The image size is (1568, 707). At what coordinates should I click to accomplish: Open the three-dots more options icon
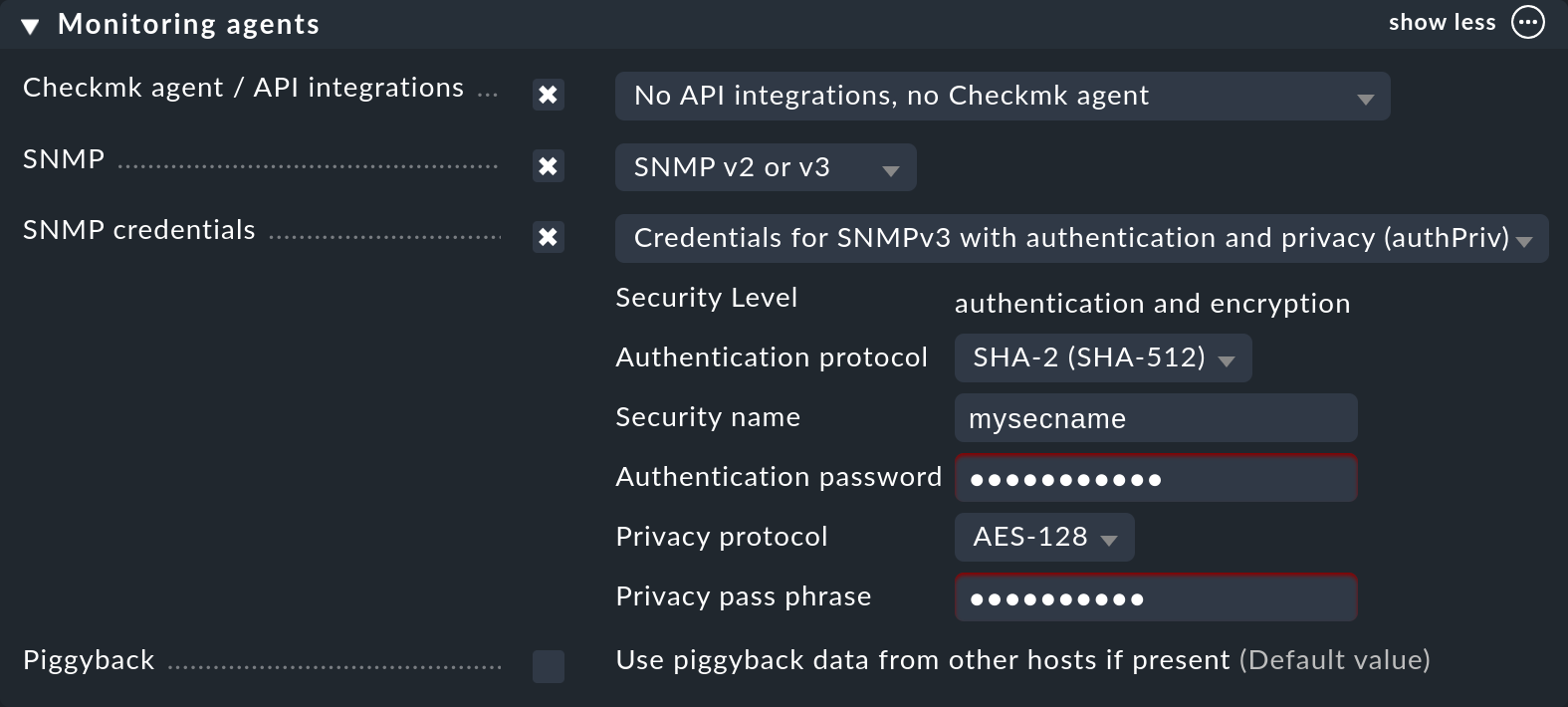click(1527, 23)
